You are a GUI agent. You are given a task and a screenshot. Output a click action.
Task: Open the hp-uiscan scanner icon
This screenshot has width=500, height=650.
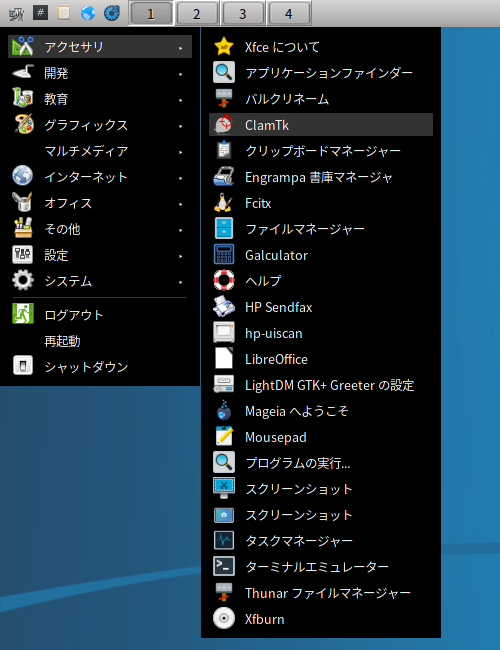click(224, 332)
